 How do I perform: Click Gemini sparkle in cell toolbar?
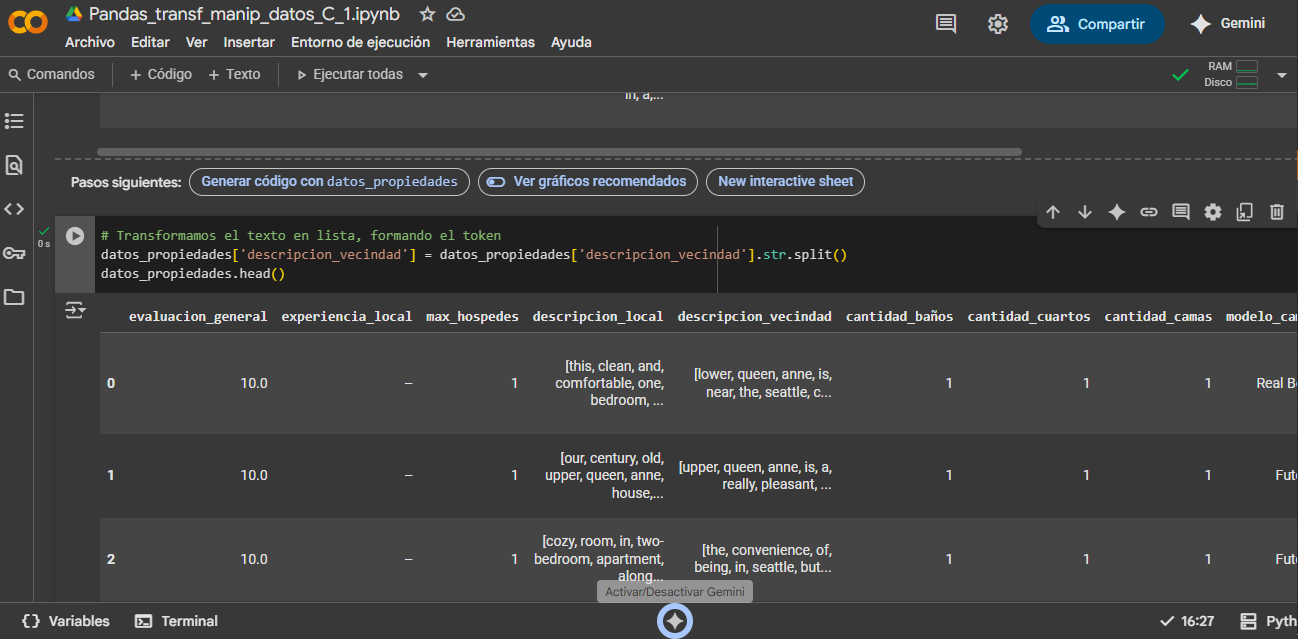click(1117, 212)
